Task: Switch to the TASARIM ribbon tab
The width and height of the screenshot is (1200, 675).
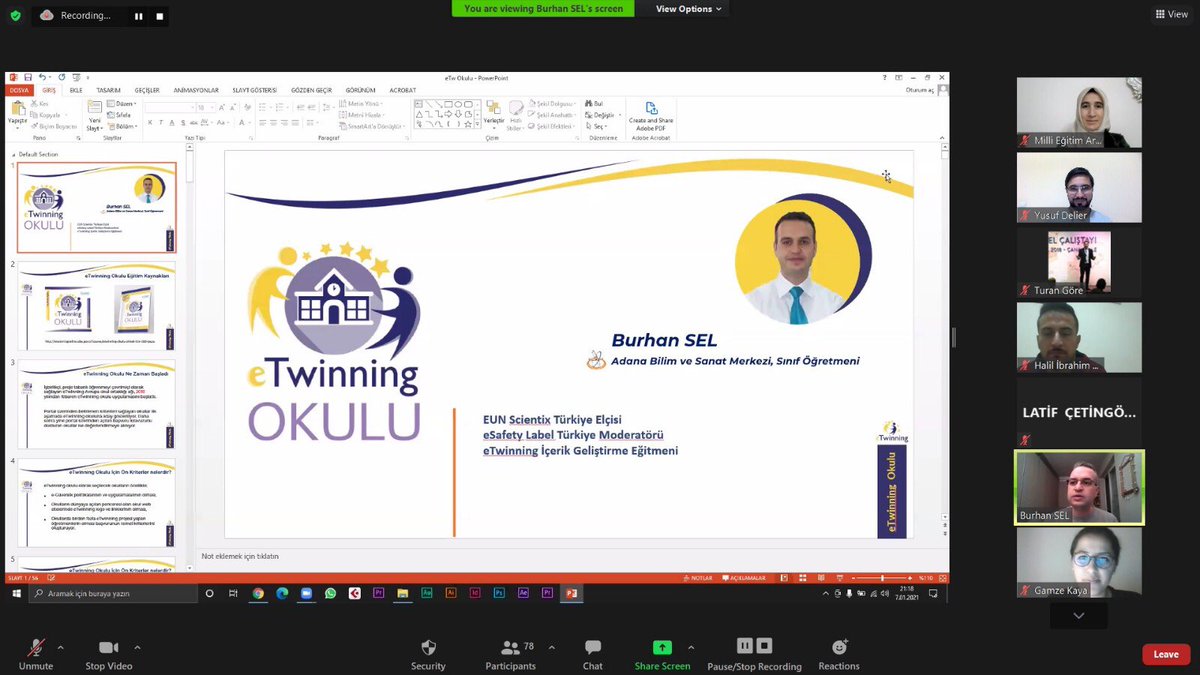Action: tap(108, 90)
